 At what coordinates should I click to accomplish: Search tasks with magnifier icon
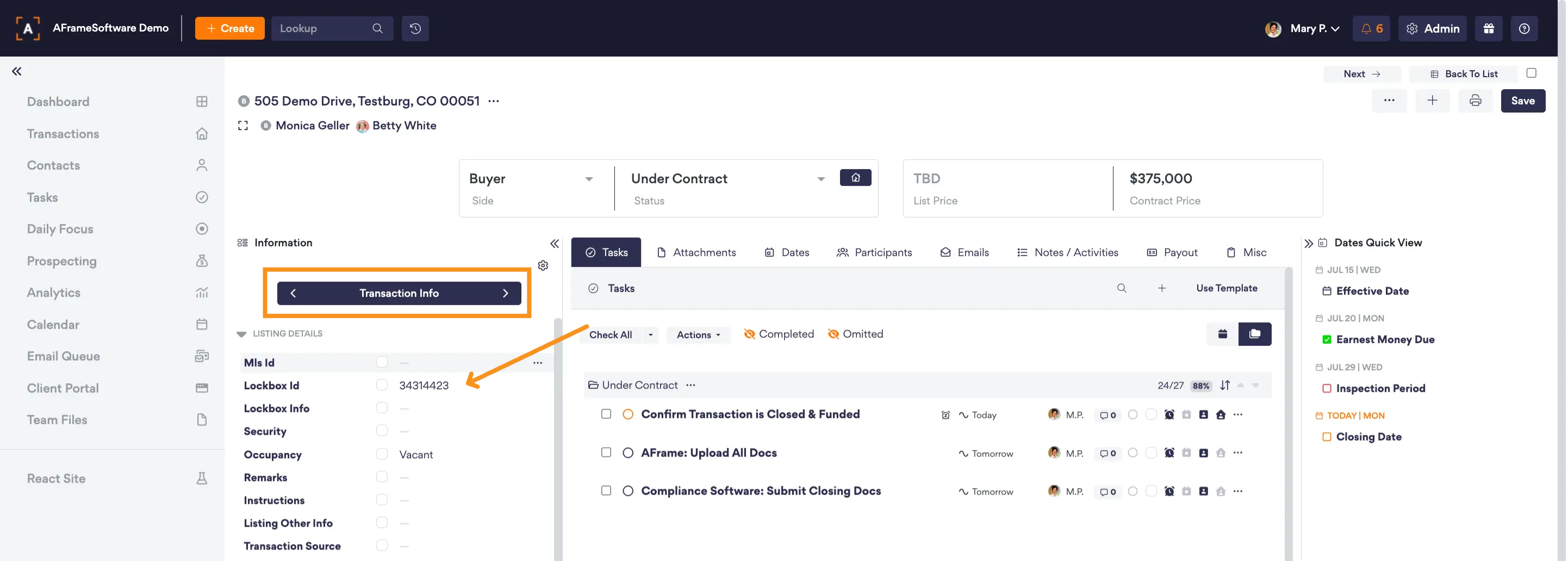[x=1121, y=288]
